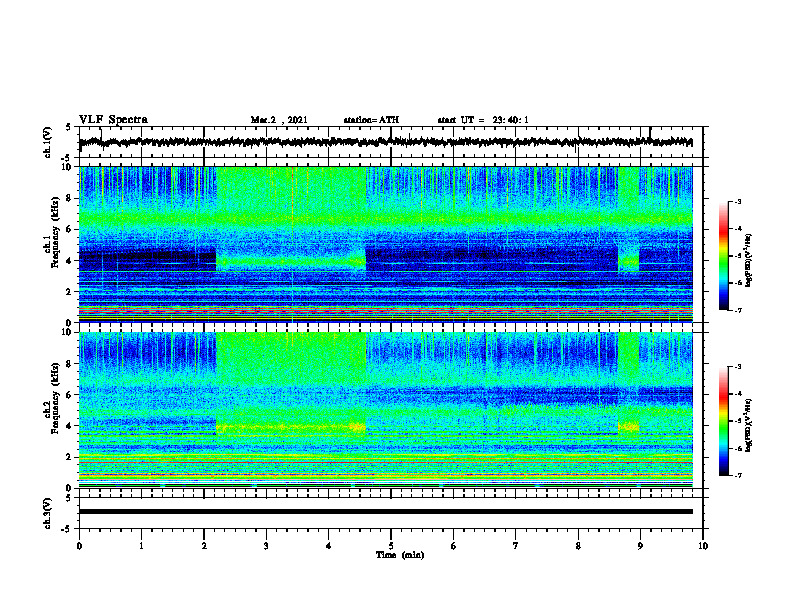Screen dimensions: 792x612
Task: Click time axis tick label "6"
Action: click(x=453, y=546)
